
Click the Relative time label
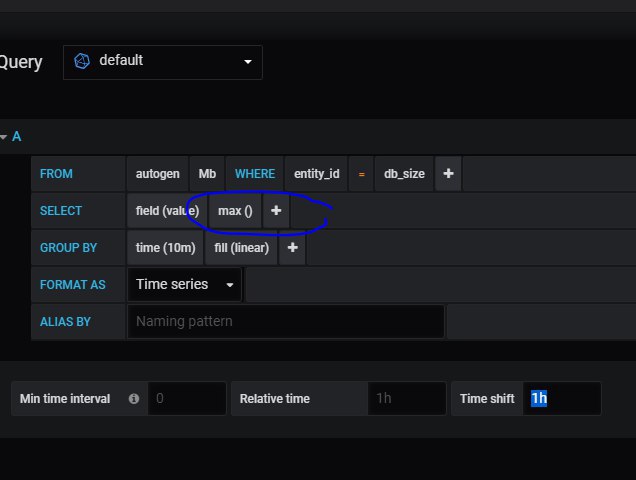pyautogui.click(x=275, y=398)
